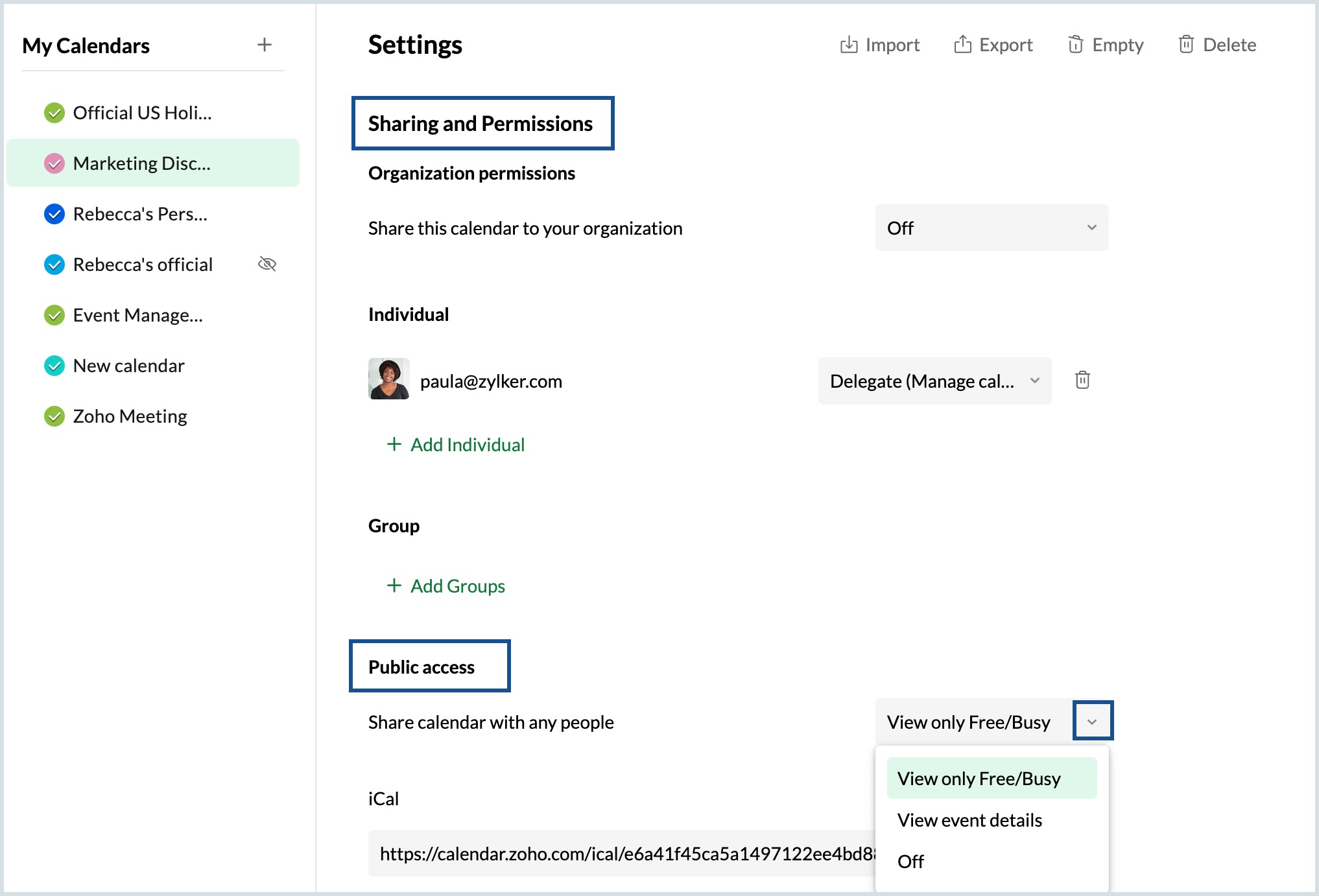Click the Empty calendar trash icon
Image resolution: width=1319 pixels, height=896 pixels.
click(x=1075, y=44)
